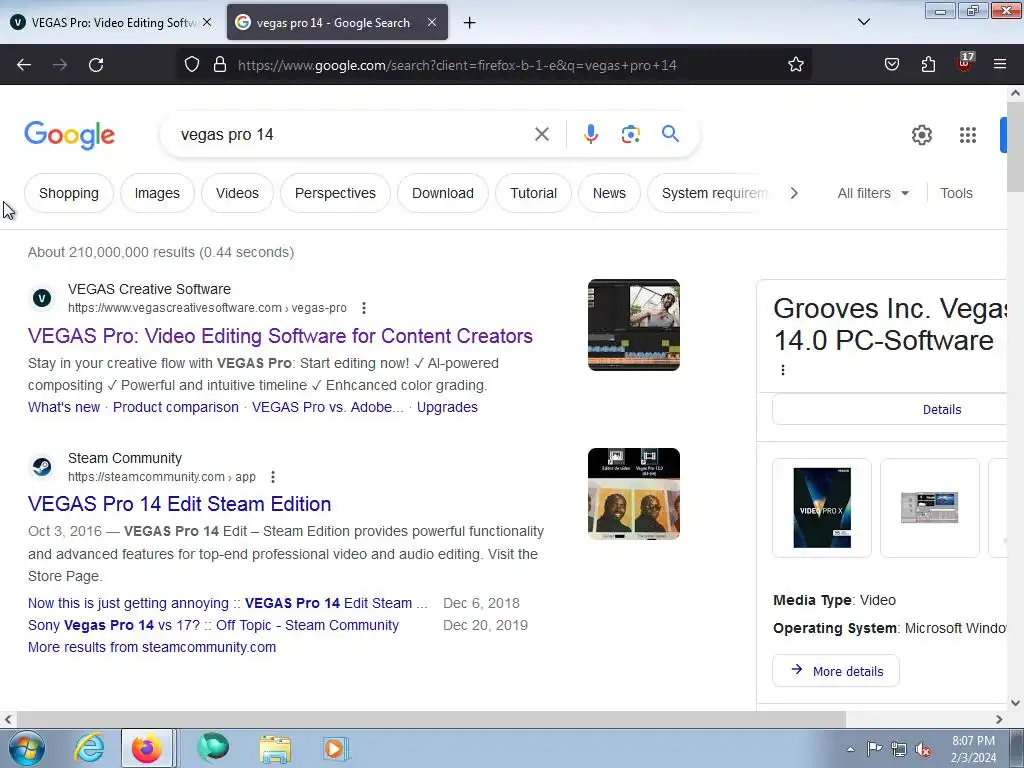Open Now this is just getting annoying thread

pyautogui.click(x=227, y=603)
